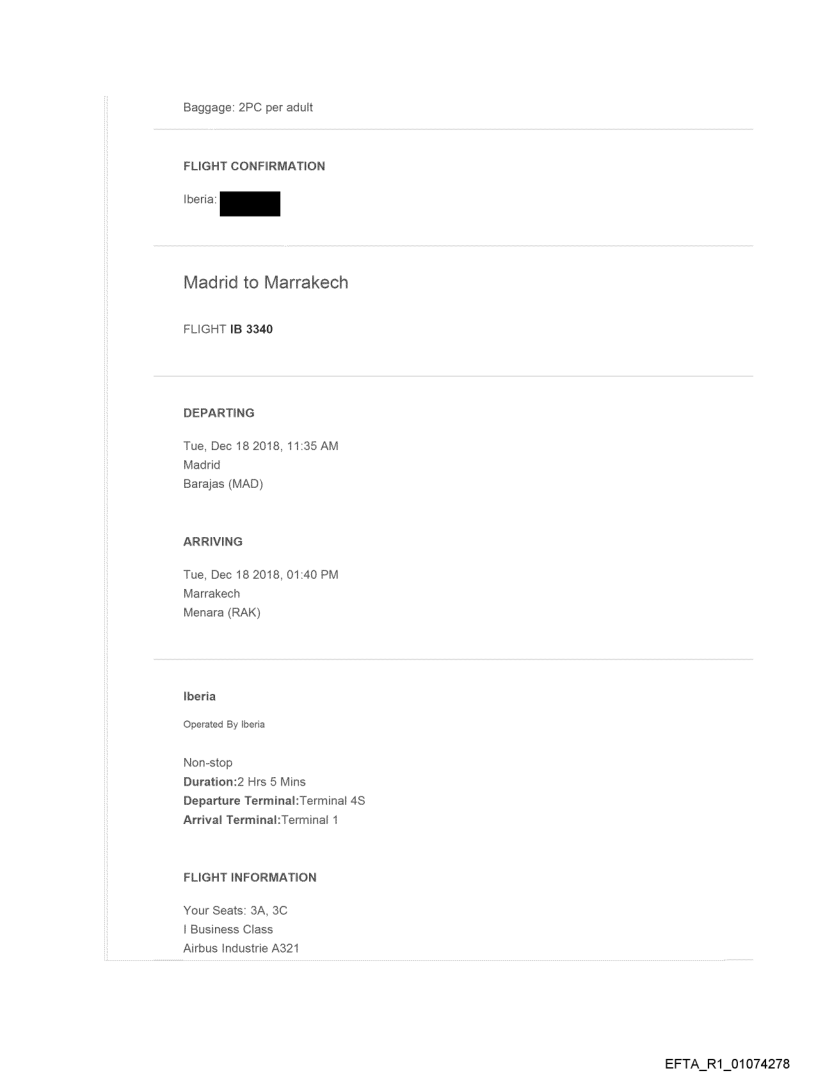Click the Menara (RAK) airport text
The height and width of the screenshot is (1073, 816).
tap(221, 612)
